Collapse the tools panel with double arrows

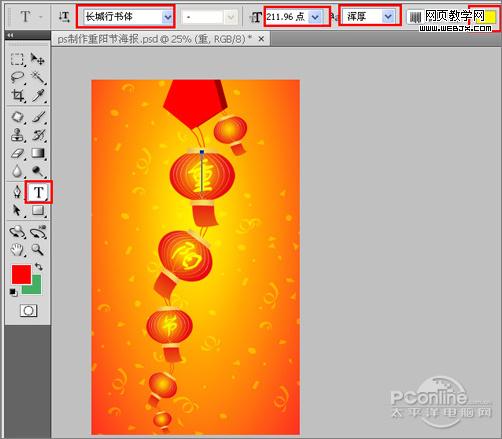click(x=11, y=35)
